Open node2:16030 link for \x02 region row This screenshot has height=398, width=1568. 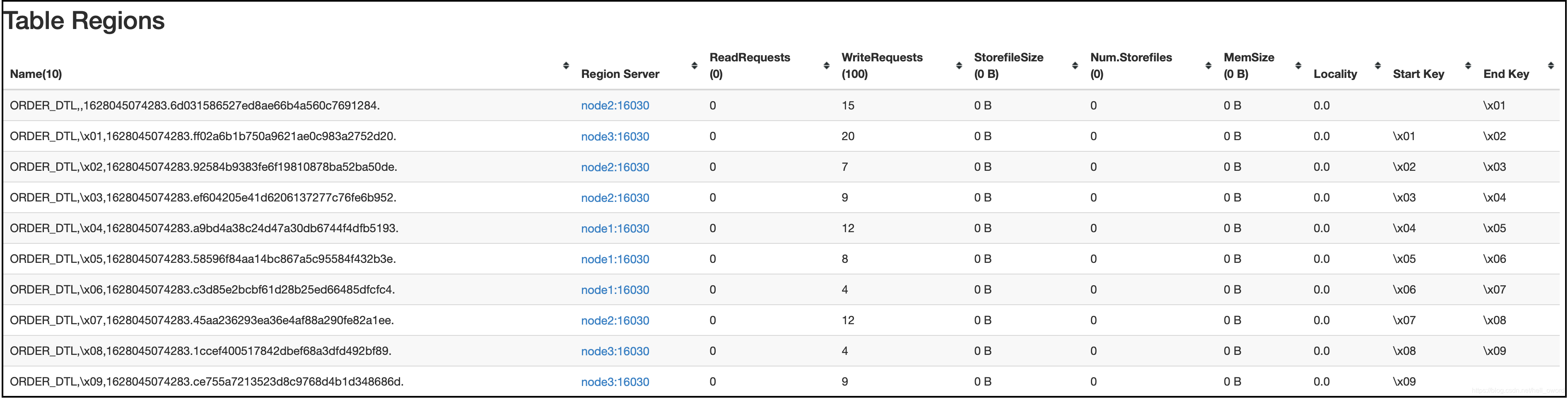[615, 167]
